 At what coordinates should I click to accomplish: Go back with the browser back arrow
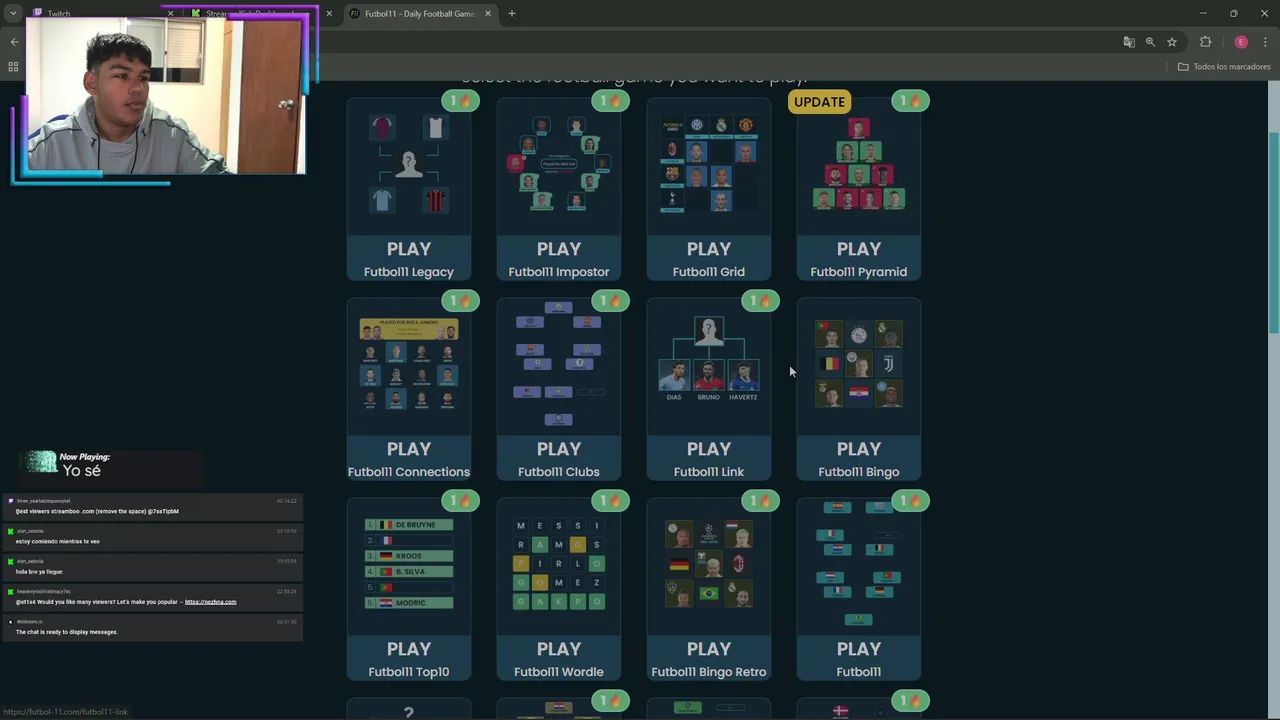(x=14, y=42)
